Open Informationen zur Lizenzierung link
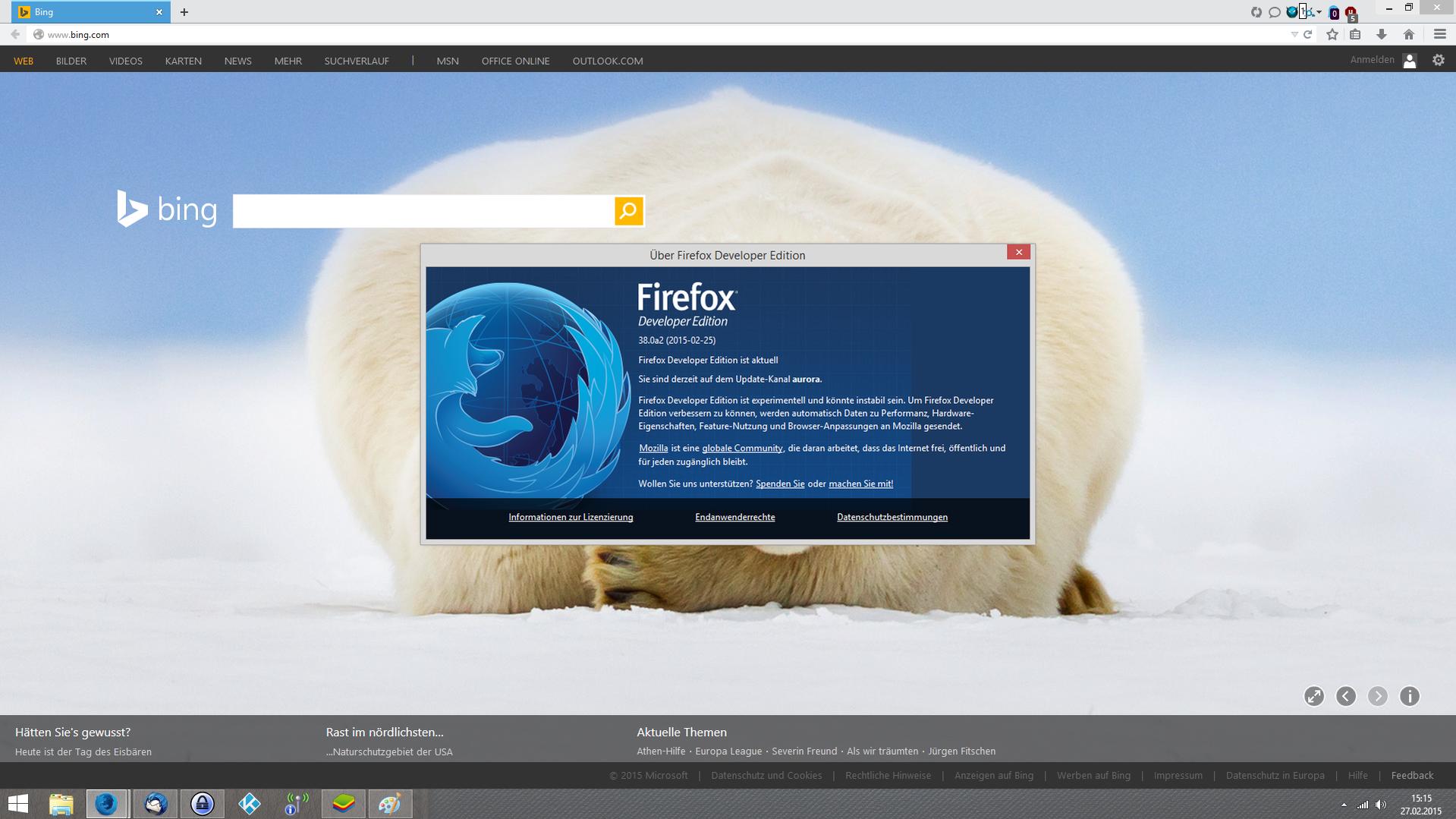This screenshot has width=1456, height=819. [571, 517]
